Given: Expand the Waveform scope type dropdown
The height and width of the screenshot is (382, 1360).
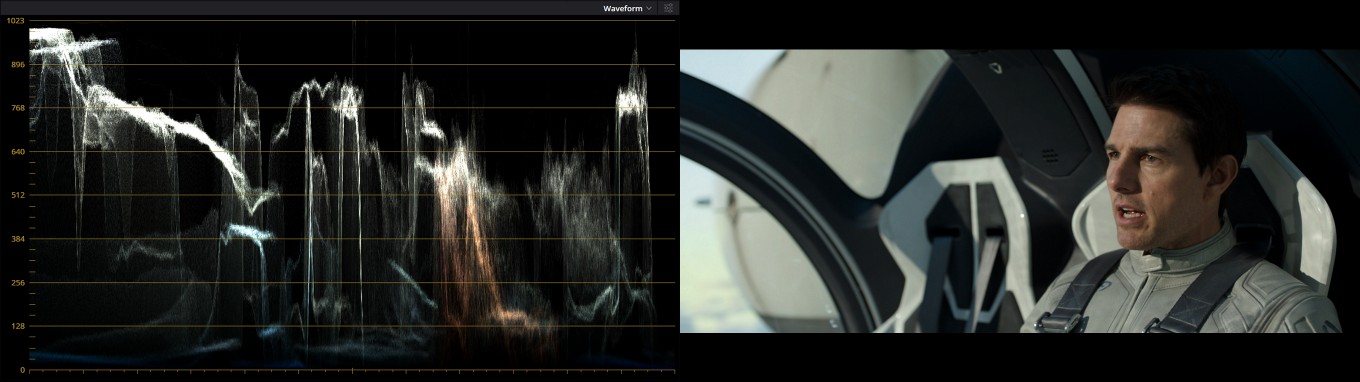Looking at the screenshot, I should [627, 8].
